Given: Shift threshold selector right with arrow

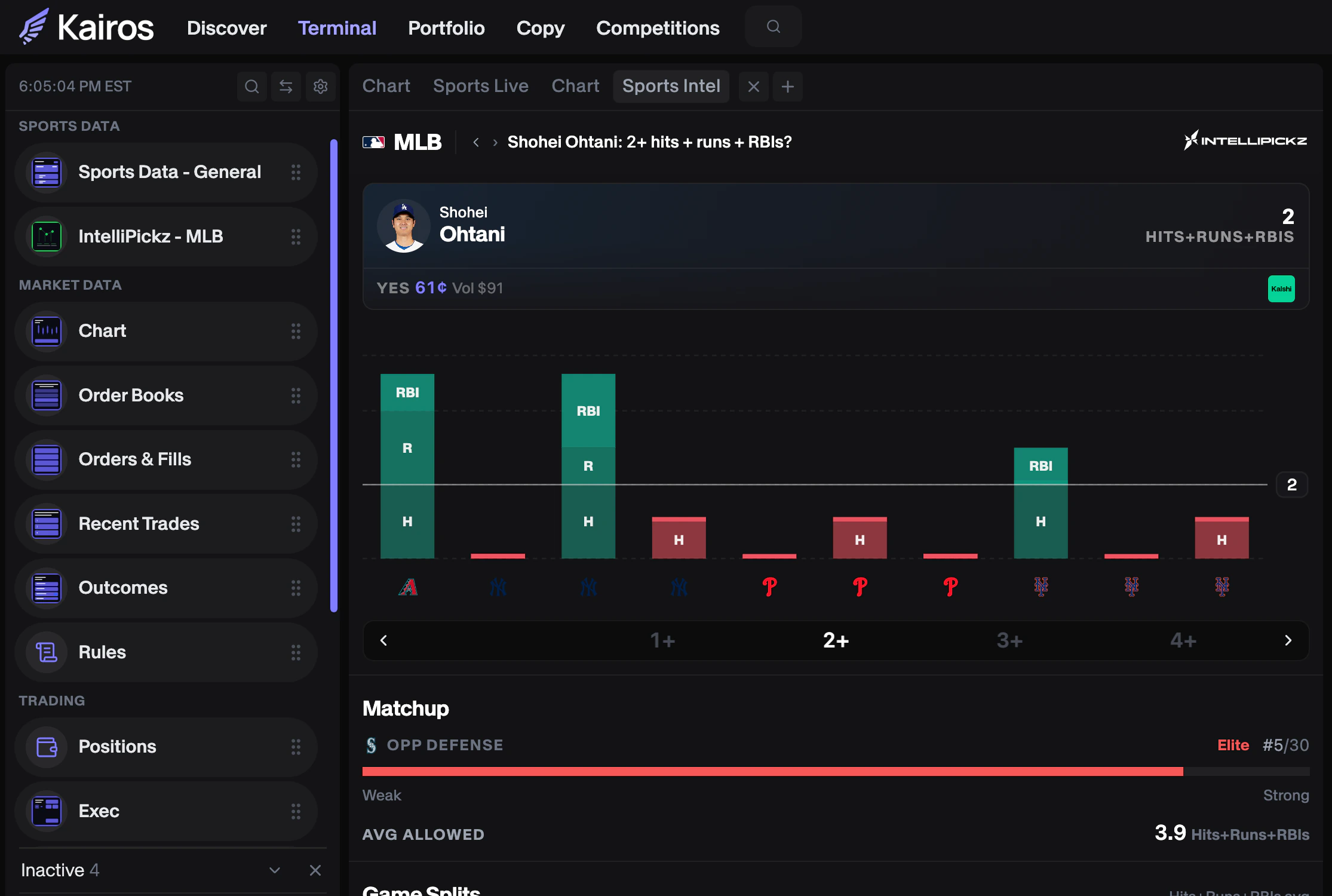Looking at the screenshot, I should 1288,640.
